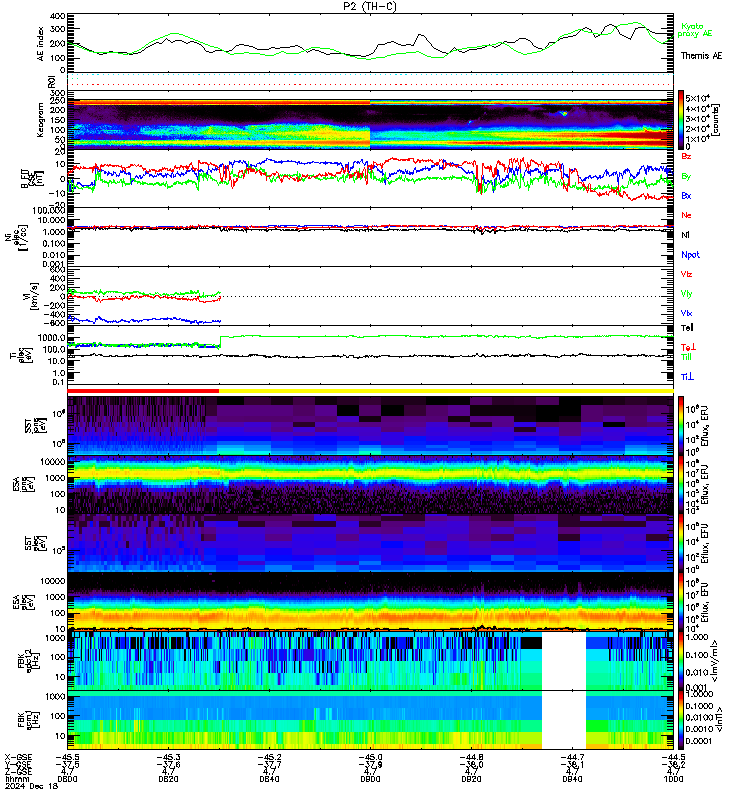Select the black Ni legend entry
Screen dimensions: 750x800
[685, 235]
